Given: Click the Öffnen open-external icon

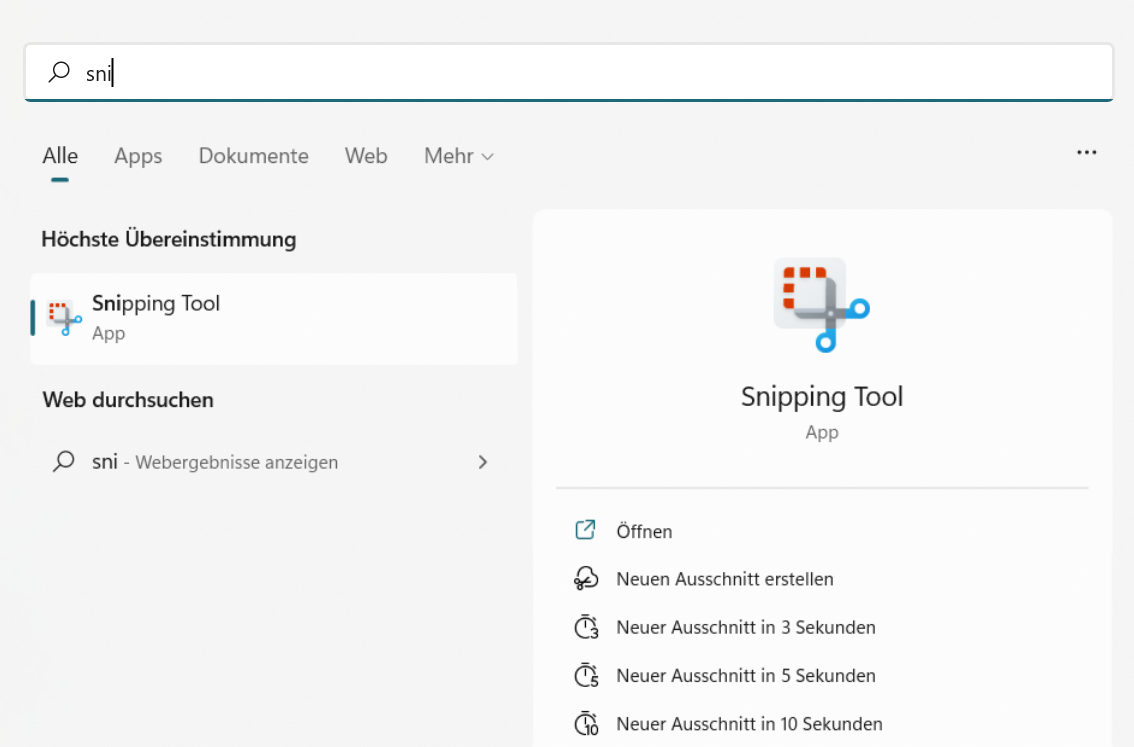Looking at the screenshot, I should pyautogui.click(x=585, y=530).
